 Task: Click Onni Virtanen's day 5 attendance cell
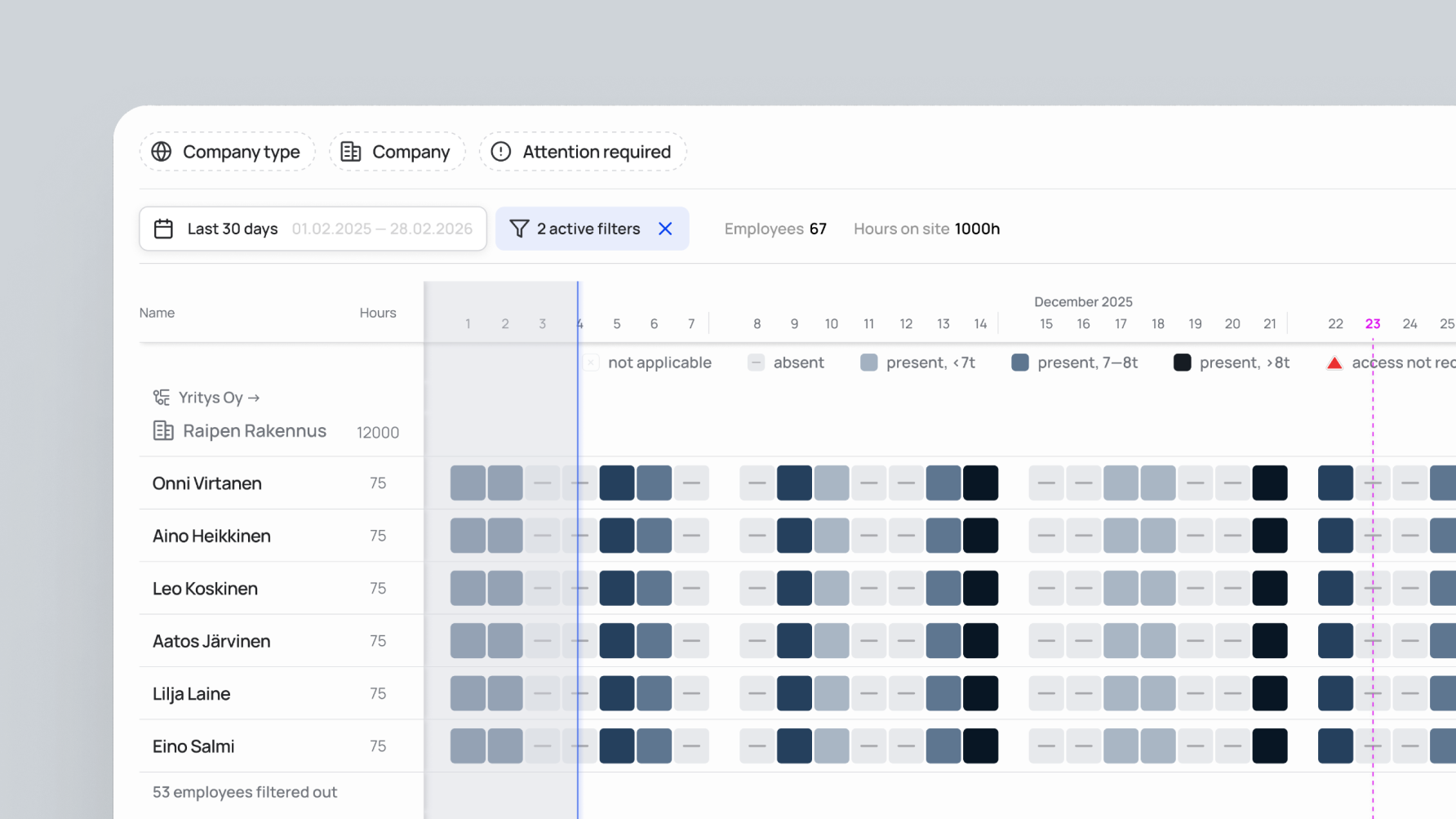(617, 483)
